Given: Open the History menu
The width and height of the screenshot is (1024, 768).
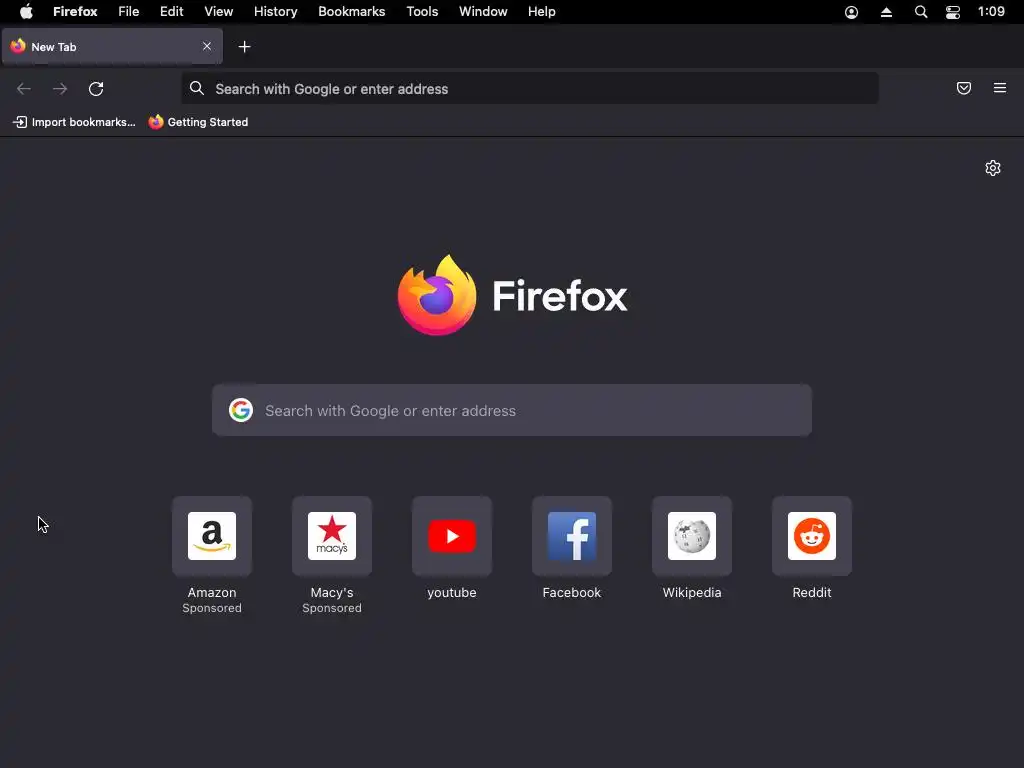Looking at the screenshot, I should [x=276, y=12].
